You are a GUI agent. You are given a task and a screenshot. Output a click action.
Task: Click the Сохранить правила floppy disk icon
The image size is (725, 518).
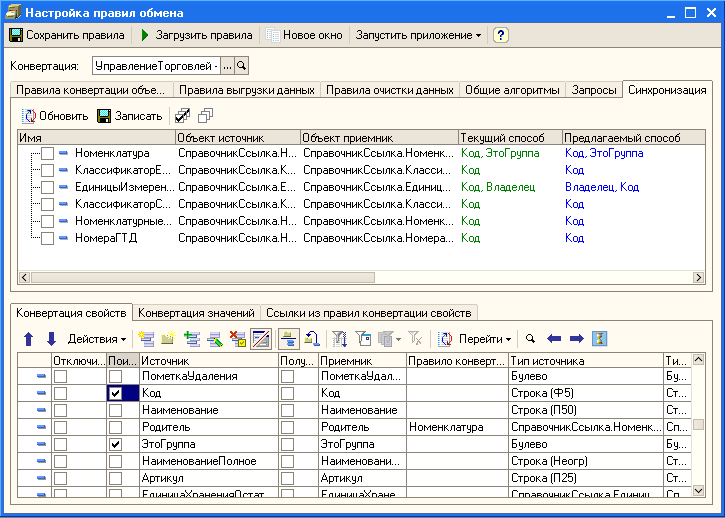tap(16, 35)
